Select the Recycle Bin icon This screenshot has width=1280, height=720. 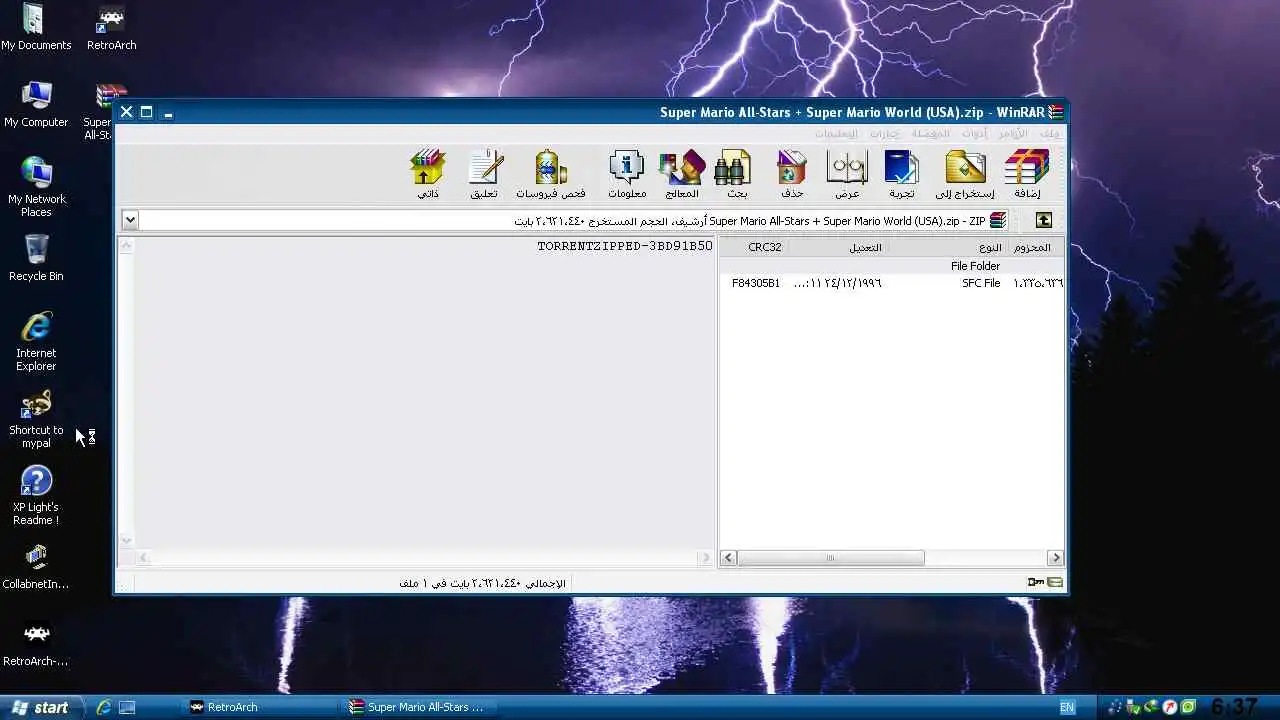click(x=36, y=258)
